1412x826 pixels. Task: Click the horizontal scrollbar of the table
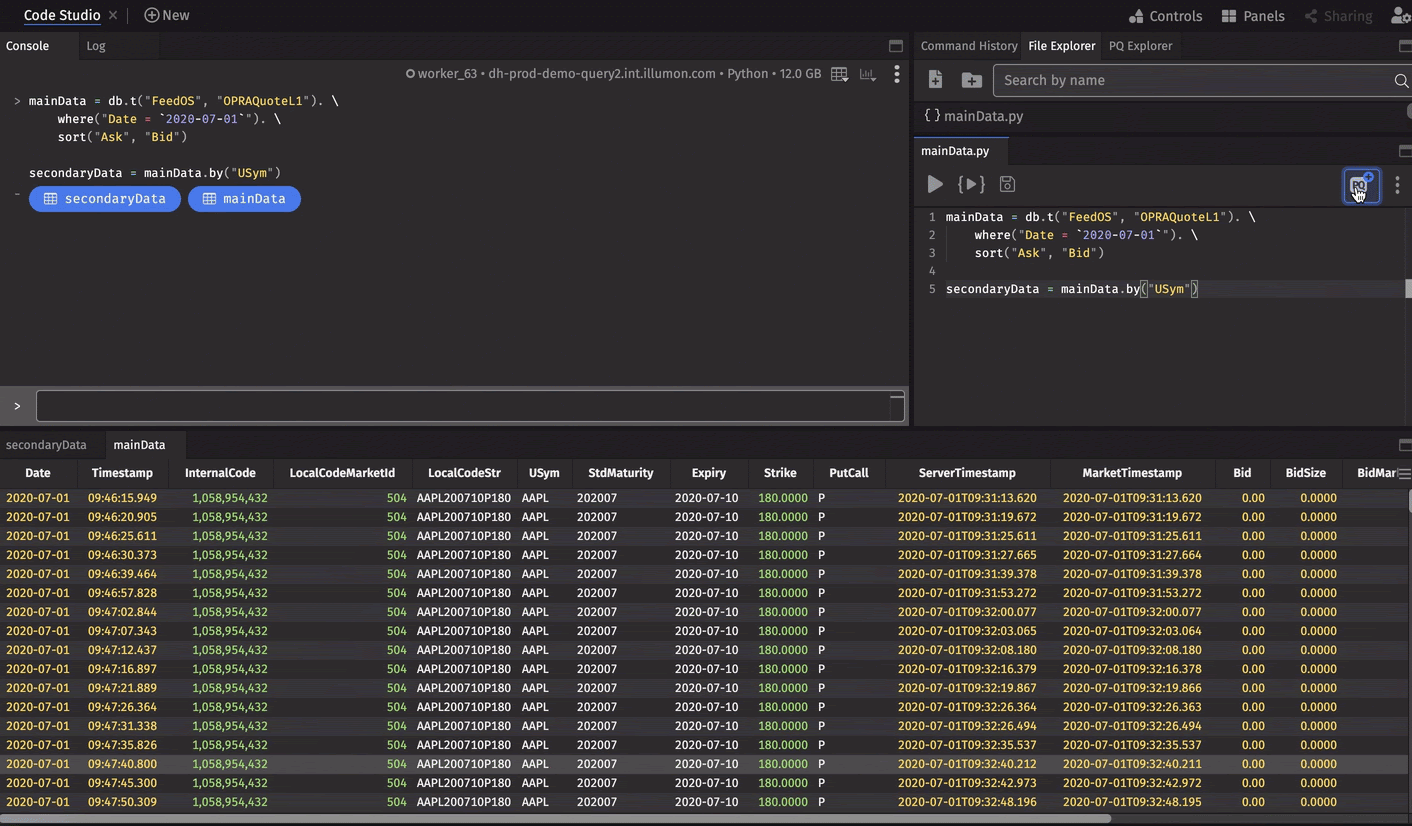click(555, 818)
